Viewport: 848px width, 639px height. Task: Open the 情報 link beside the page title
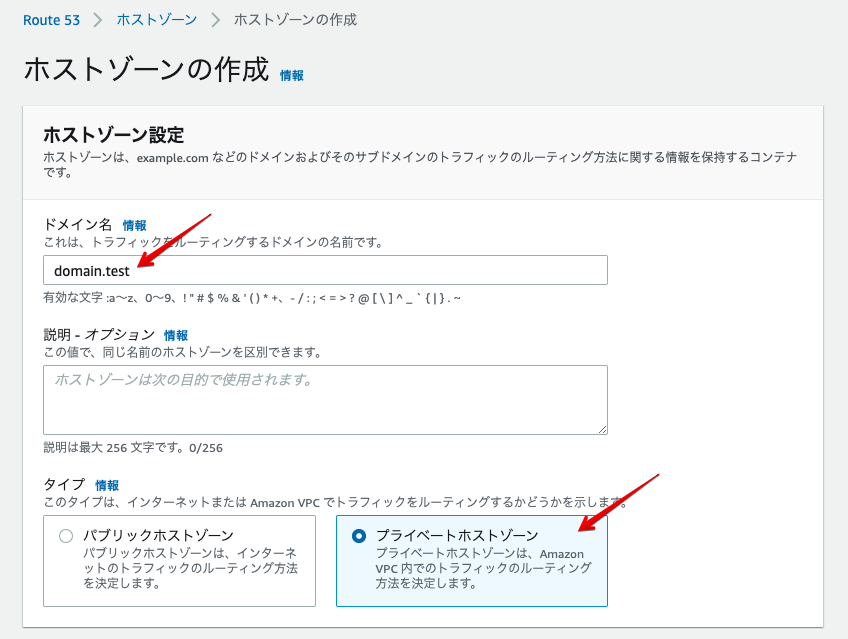pos(293,74)
